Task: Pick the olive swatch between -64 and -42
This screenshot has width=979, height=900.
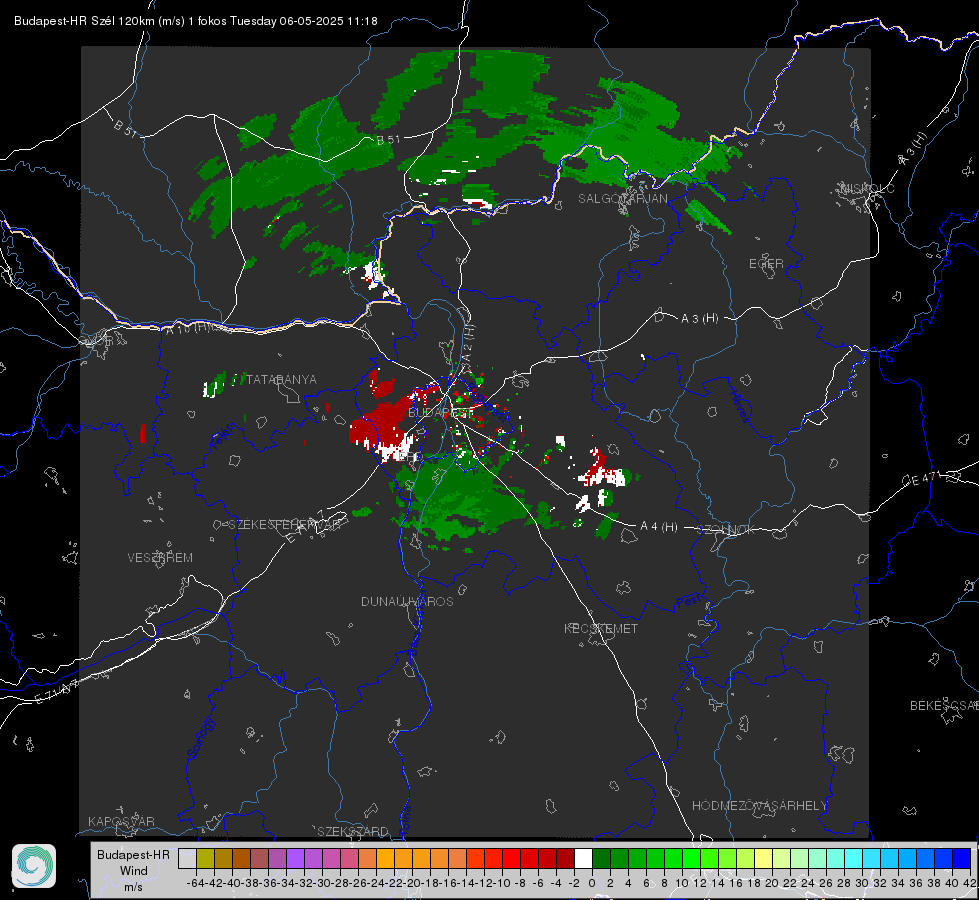Action: tap(205, 858)
